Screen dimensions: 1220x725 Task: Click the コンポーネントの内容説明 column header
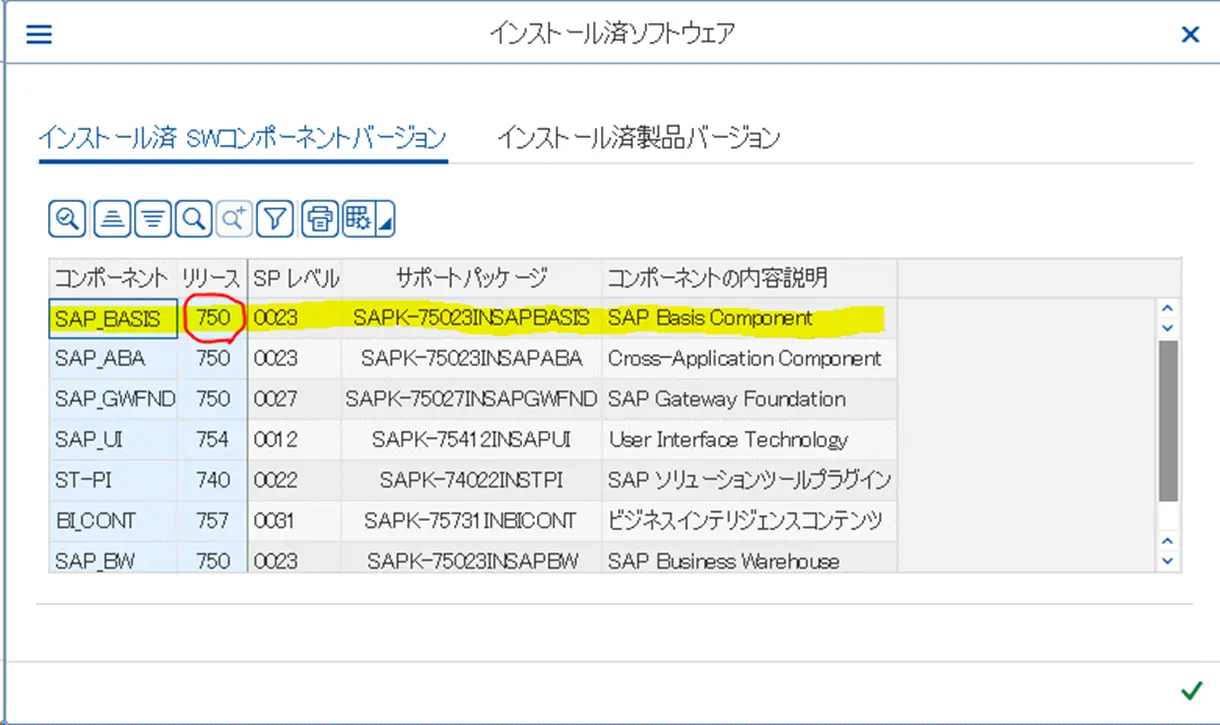click(x=749, y=277)
